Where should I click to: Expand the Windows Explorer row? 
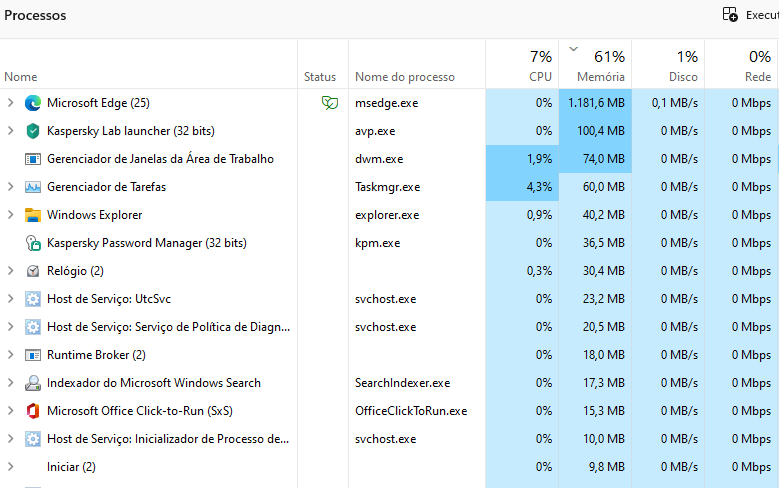[10, 215]
